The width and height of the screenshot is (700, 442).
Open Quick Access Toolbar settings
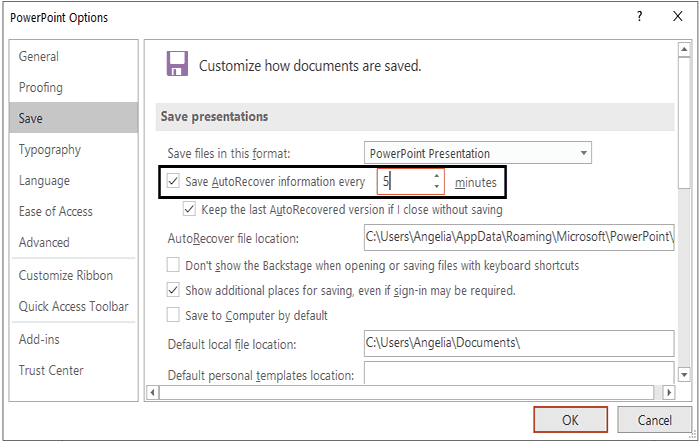click(74, 306)
